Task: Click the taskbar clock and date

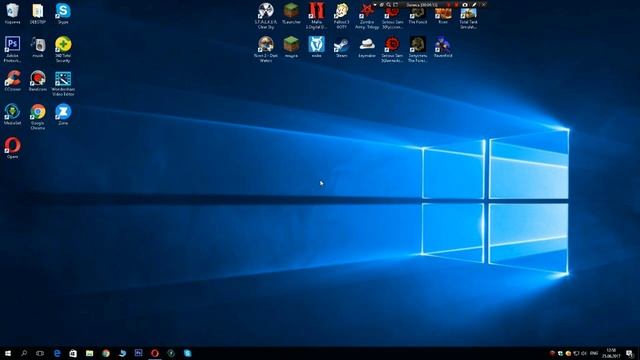Action: (x=611, y=353)
